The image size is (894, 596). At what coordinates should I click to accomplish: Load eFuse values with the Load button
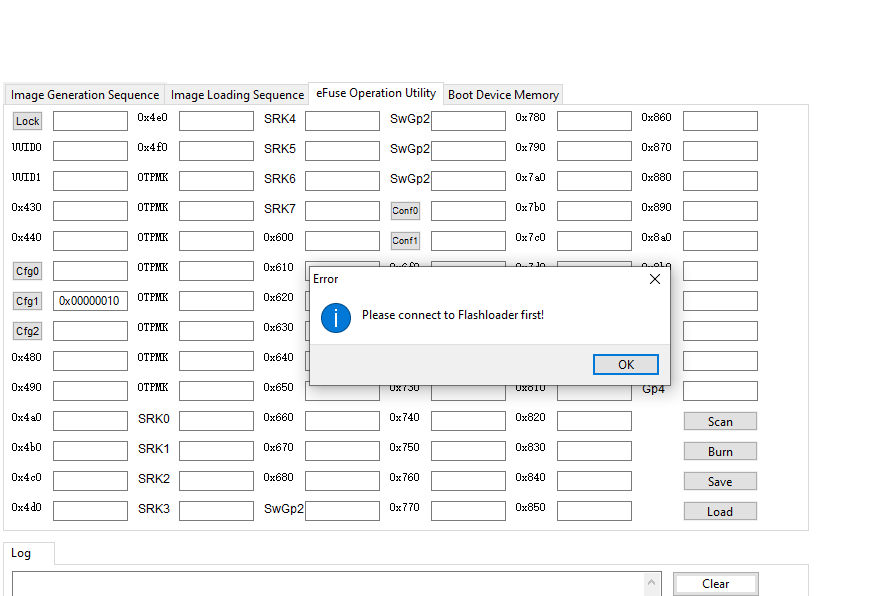pyautogui.click(x=720, y=511)
